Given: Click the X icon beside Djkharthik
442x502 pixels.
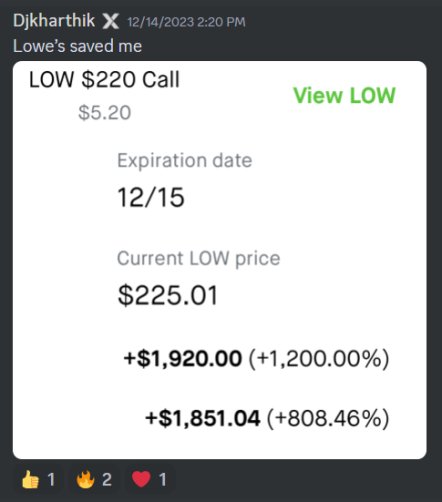Looking at the screenshot, I should pos(110,22).
